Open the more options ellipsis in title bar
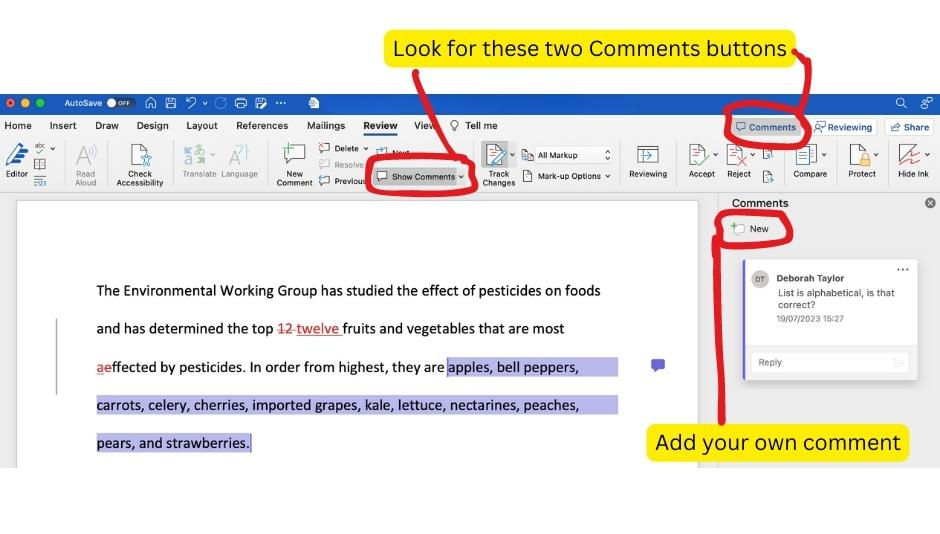Viewport: 940px width, 534px height. pos(281,103)
